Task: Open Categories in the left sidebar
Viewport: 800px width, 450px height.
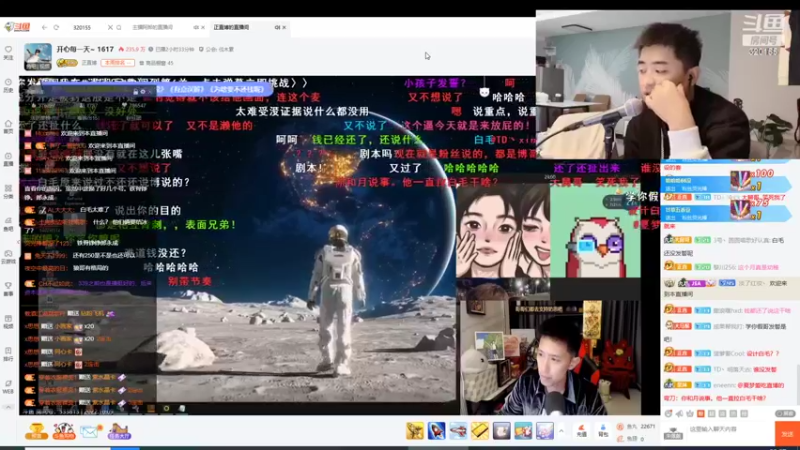Action: coord(8,192)
